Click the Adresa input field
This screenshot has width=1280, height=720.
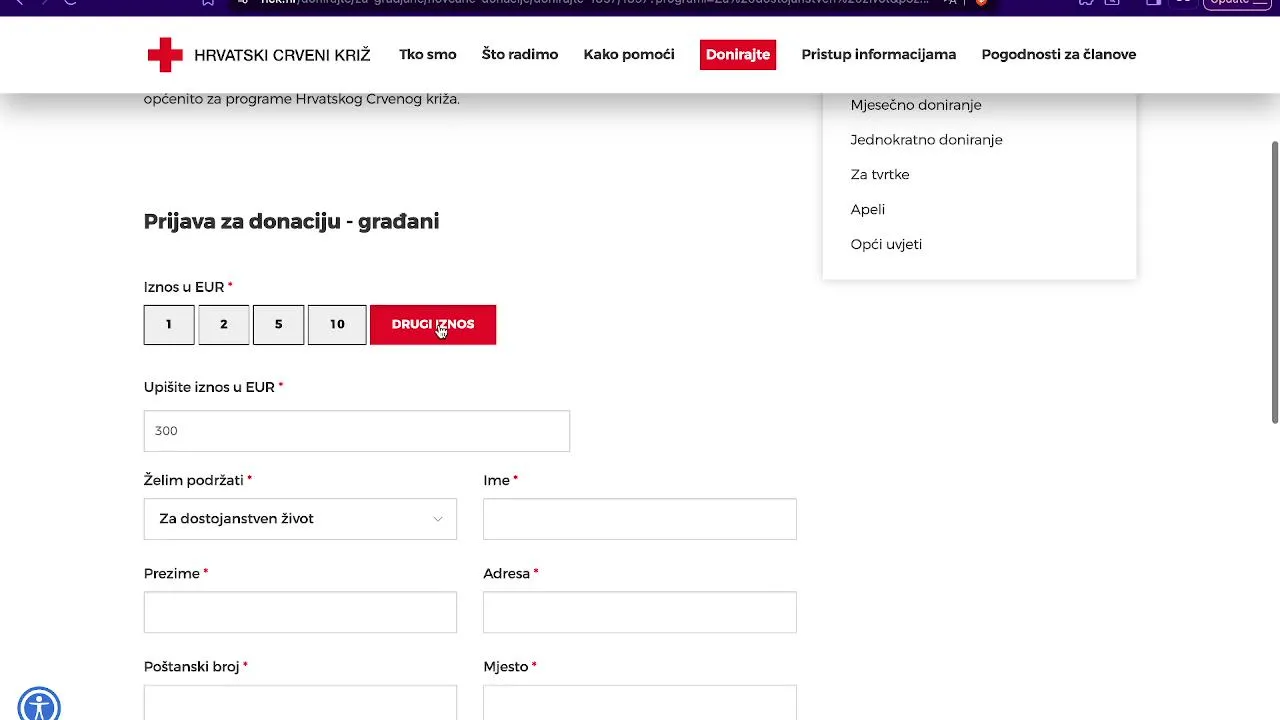click(x=640, y=612)
